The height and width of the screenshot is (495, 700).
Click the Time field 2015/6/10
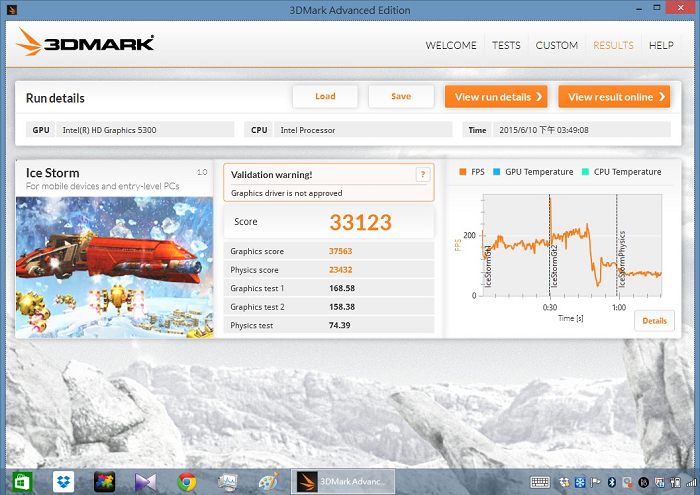click(x=581, y=130)
